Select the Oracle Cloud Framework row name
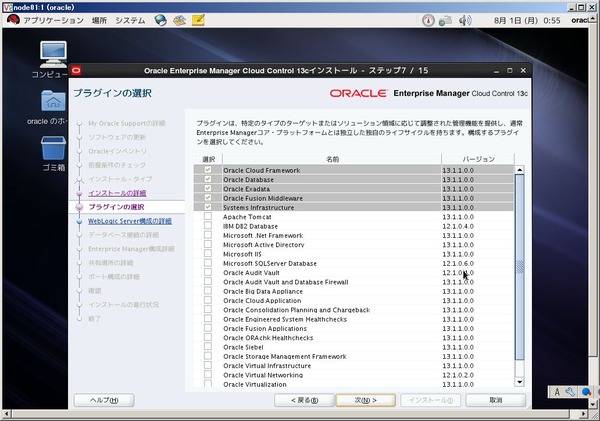Image resolution: width=600 pixels, height=421 pixels. [x=262, y=170]
